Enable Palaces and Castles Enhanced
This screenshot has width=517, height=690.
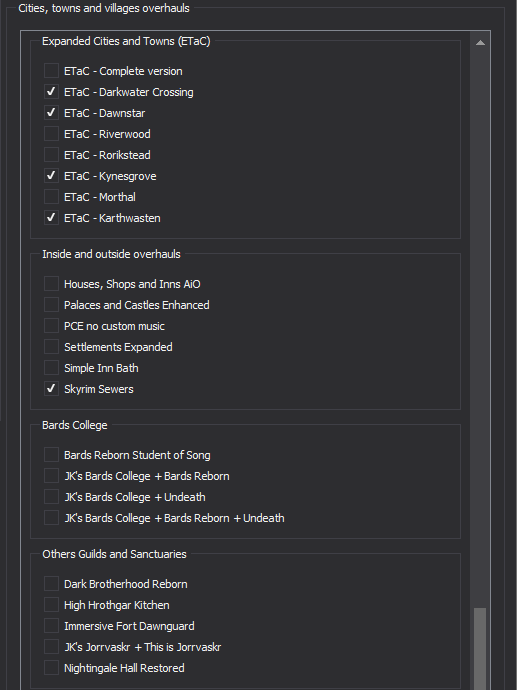(x=51, y=305)
